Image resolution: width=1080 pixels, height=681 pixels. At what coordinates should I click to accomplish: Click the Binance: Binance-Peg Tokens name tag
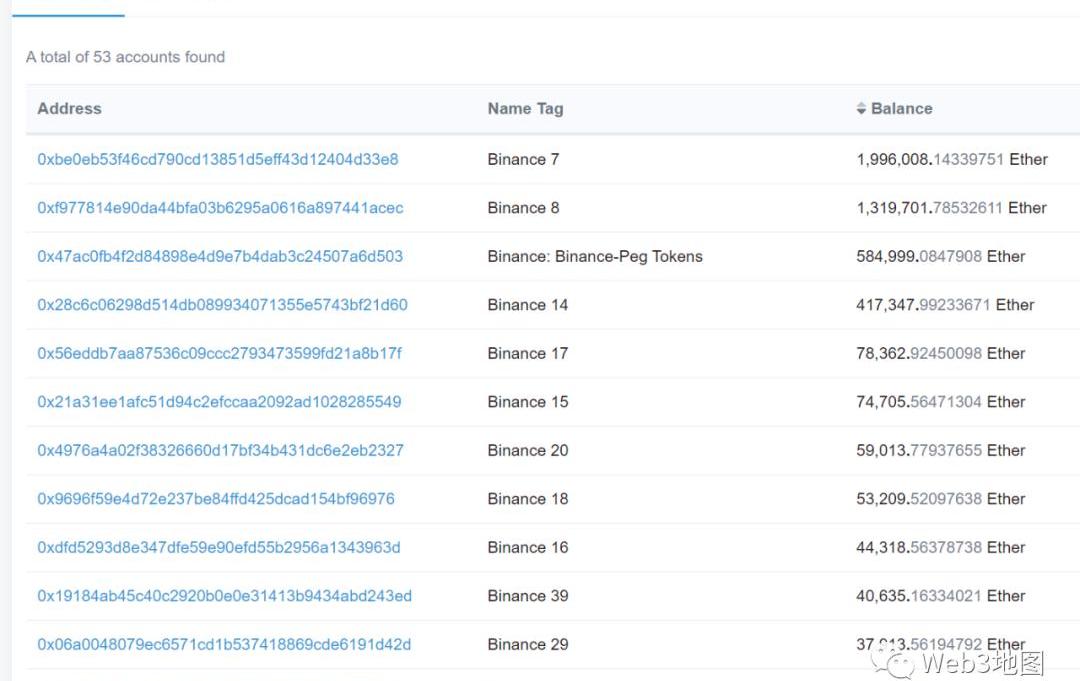[595, 257]
